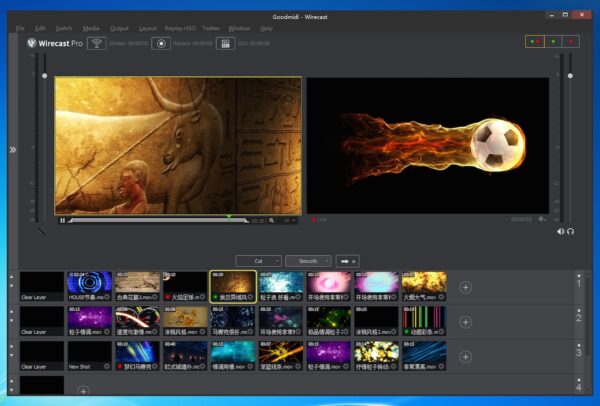Add a shot to layer 2
The height and width of the screenshot is (406, 600).
click(x=465, y=322)
